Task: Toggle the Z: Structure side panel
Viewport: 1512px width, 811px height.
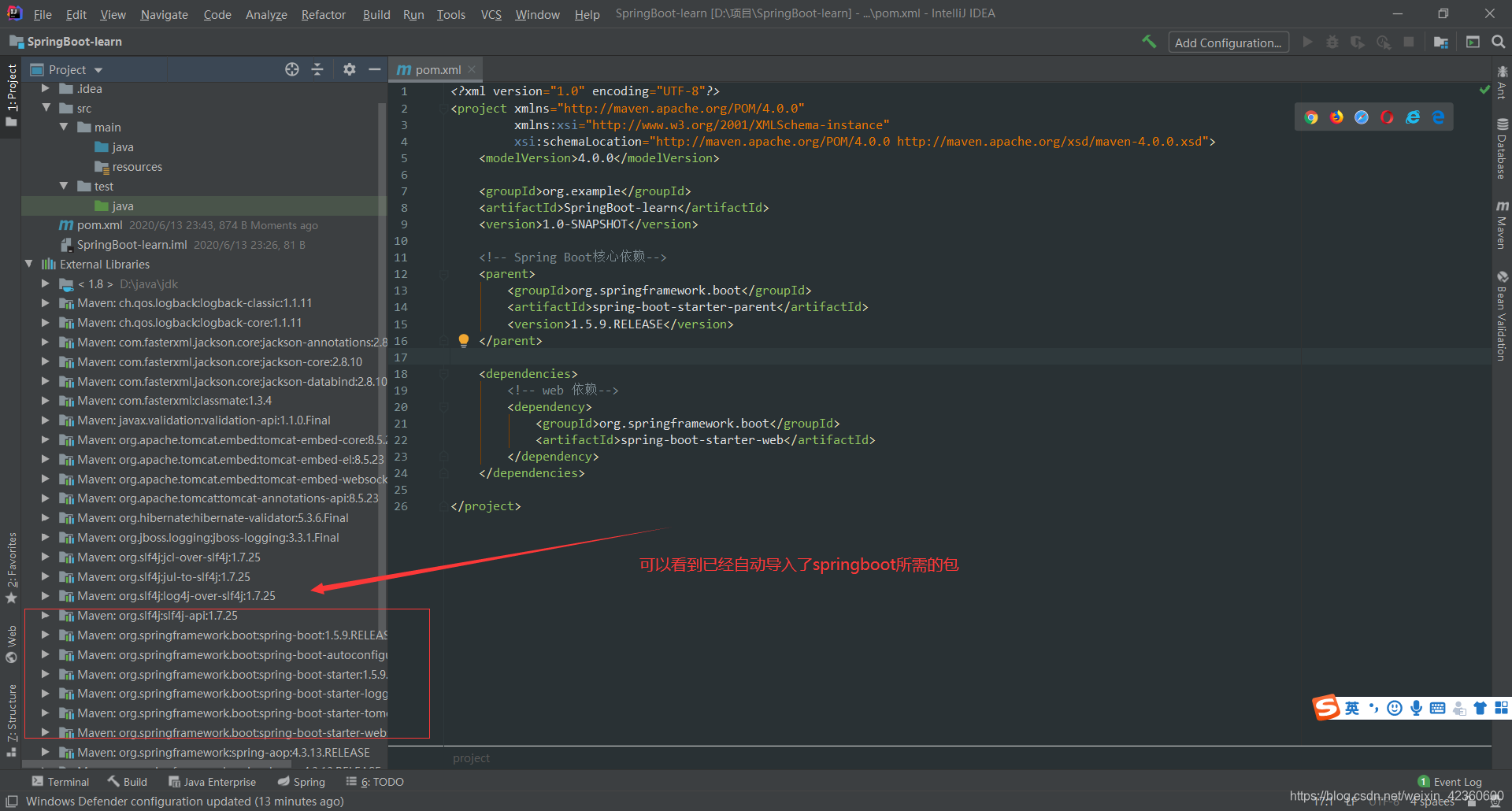Action: [11, 720]
